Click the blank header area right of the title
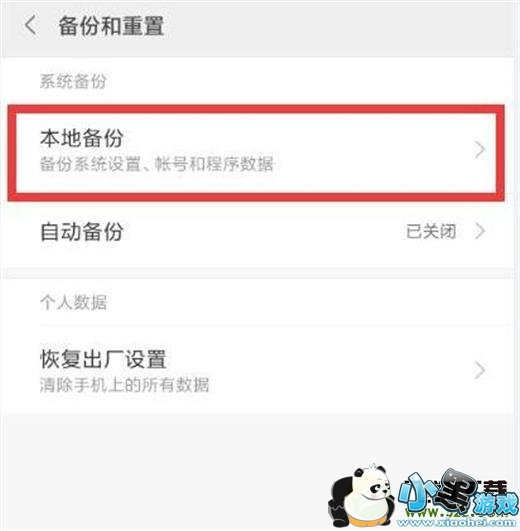Viewport: 520px width, 531px height. point(339,27)
